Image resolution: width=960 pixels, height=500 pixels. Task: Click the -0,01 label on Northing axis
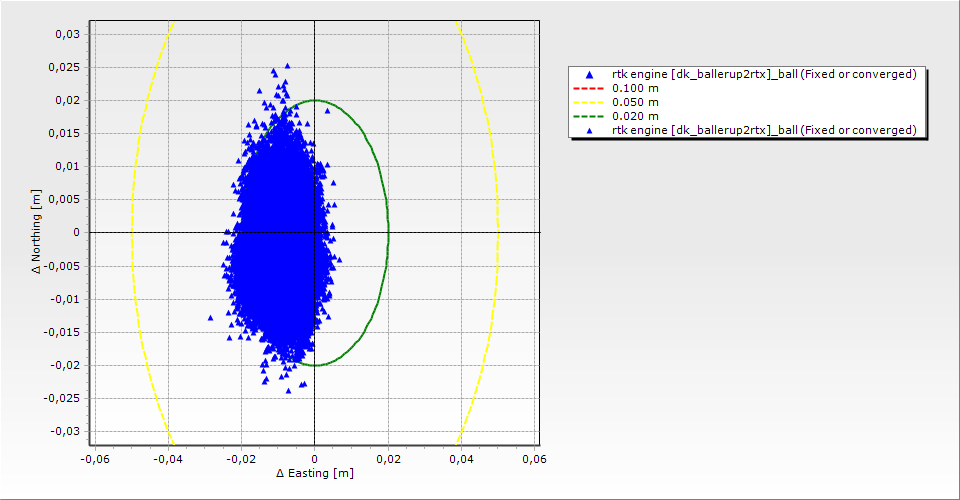(65, 299)
